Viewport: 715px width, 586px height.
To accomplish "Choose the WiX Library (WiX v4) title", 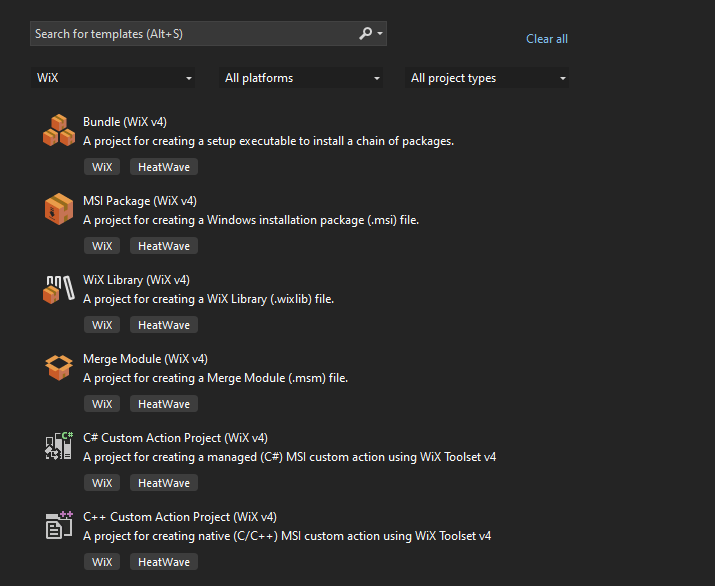I will pyautogui.click(x=136, y=280).
